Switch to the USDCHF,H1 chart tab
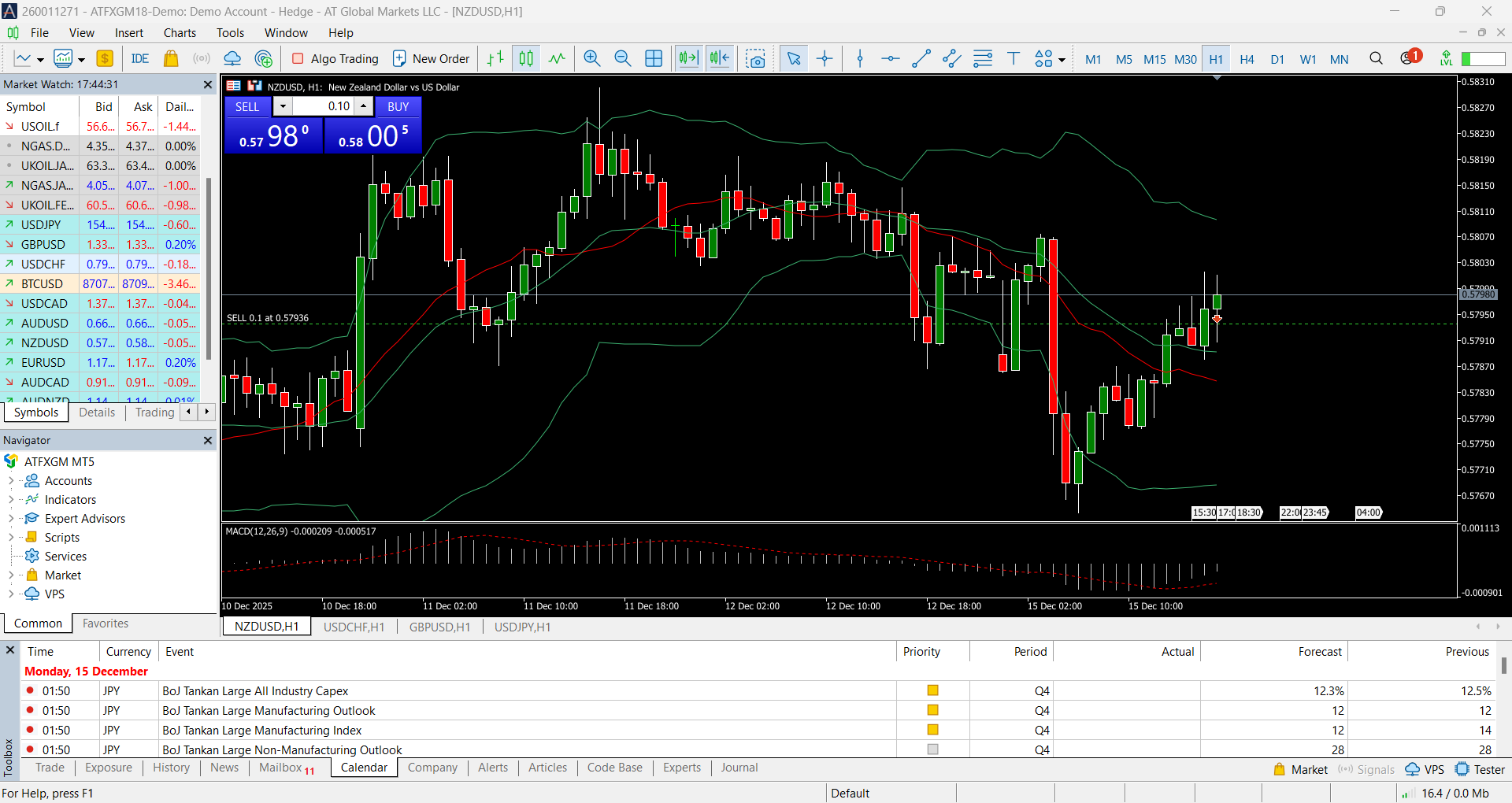 [354, 627]
